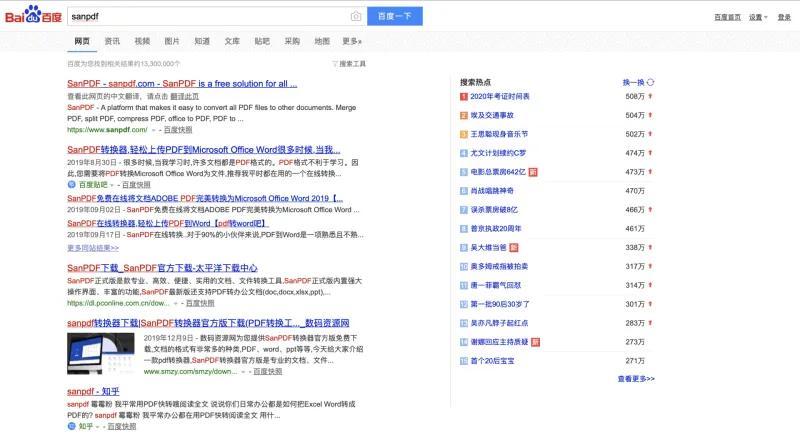Viewport: 800px width, 435px height.
Task: Switch to the 地图 tab
Action: 322,41
